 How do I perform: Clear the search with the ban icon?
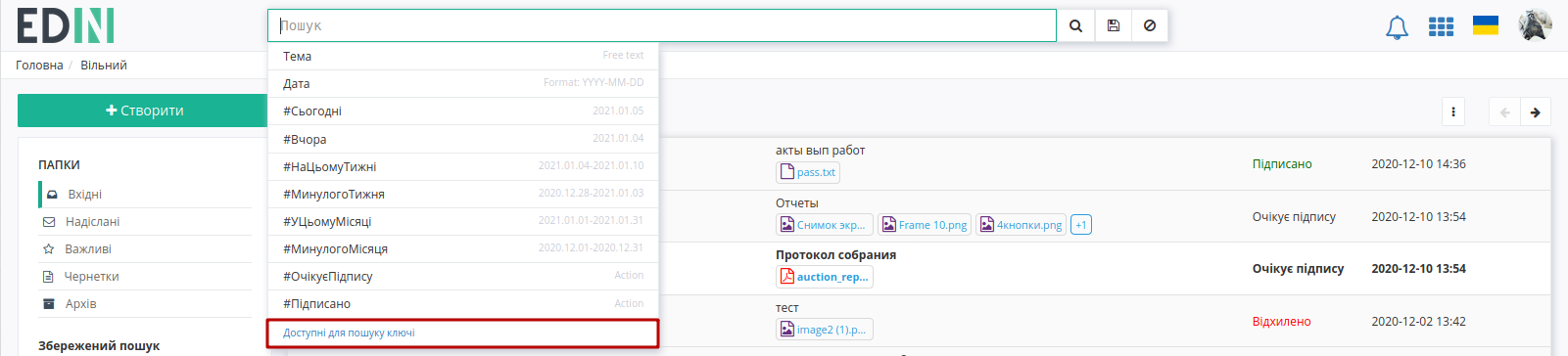pyautogui.click(x=1150, y=25)
